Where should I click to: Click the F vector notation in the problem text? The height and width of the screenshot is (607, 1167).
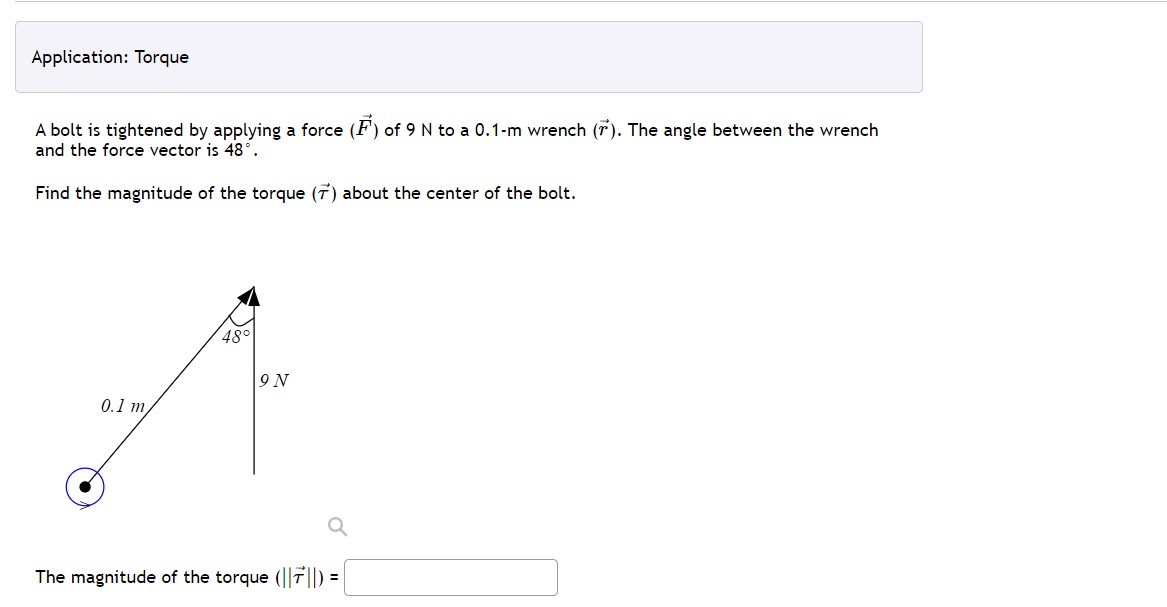pyautogui.click(x=362, y=127)
